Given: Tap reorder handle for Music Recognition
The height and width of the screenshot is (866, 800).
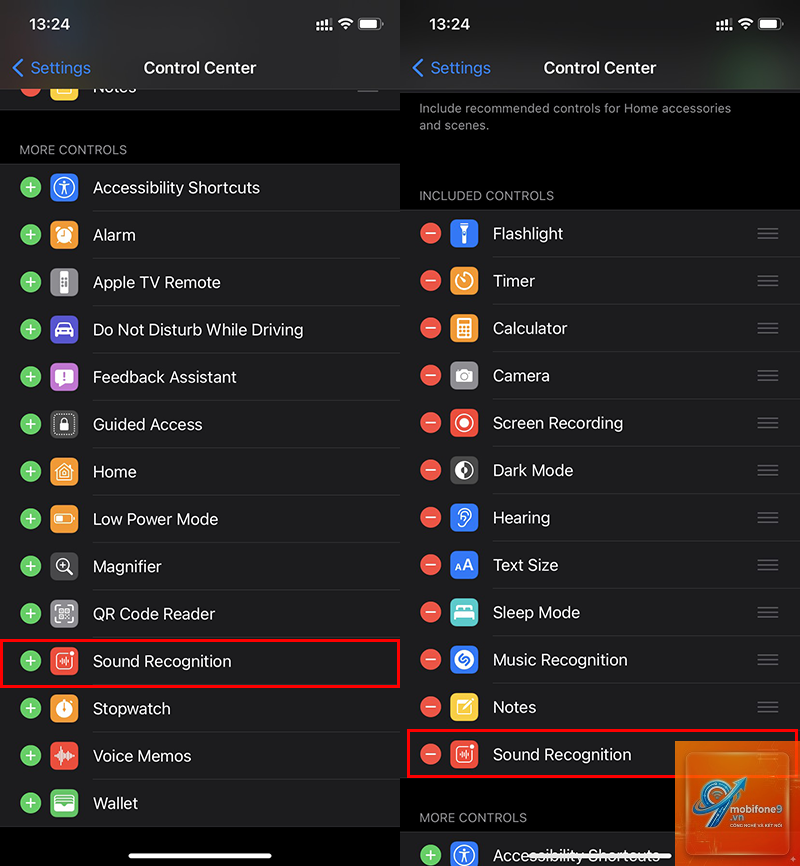Looking at the screenshot, I should (x=768, y=659).
